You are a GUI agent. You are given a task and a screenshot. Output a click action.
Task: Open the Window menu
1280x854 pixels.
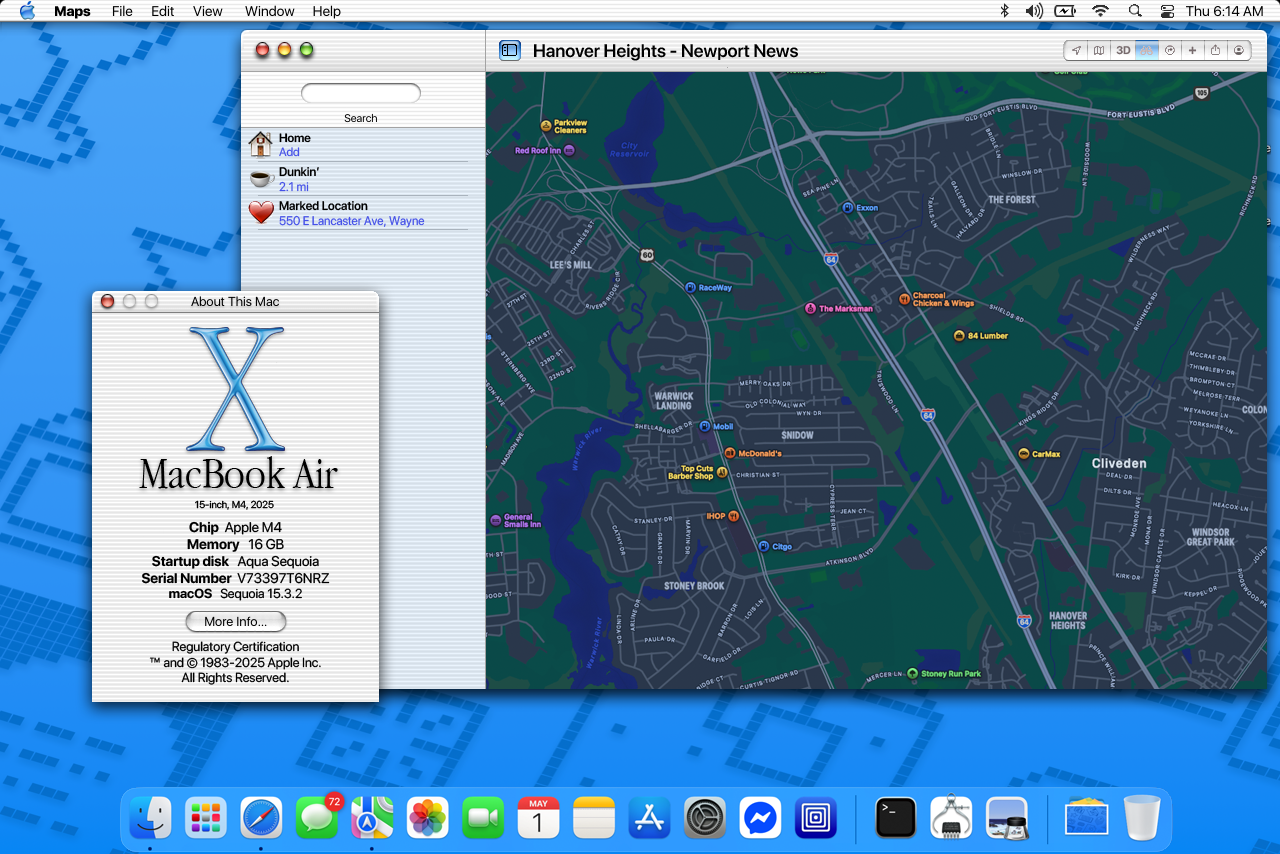tap(270, 11)
